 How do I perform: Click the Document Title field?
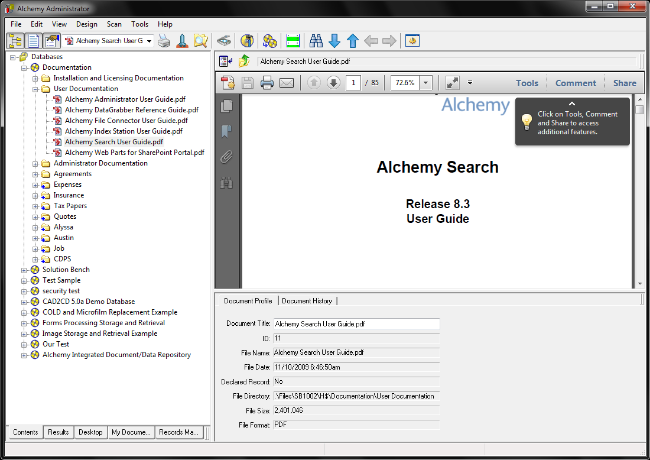pos(356,324)
